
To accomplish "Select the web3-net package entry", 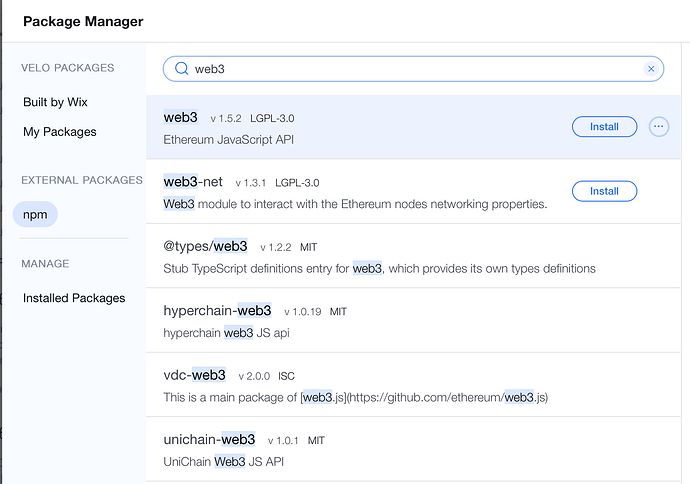I will click(x=193, y=182).
